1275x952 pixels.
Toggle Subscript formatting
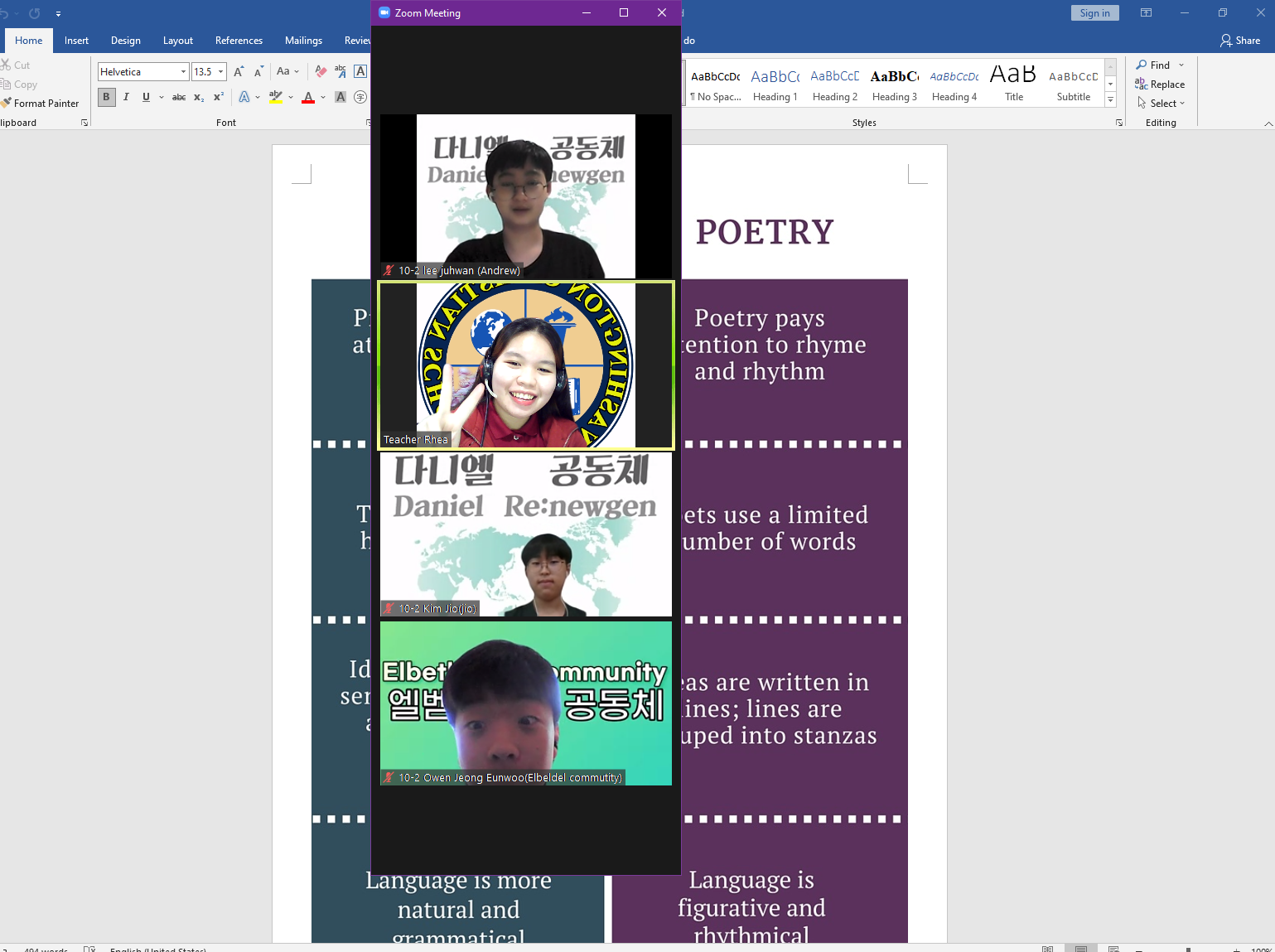(x=199, y=97)
